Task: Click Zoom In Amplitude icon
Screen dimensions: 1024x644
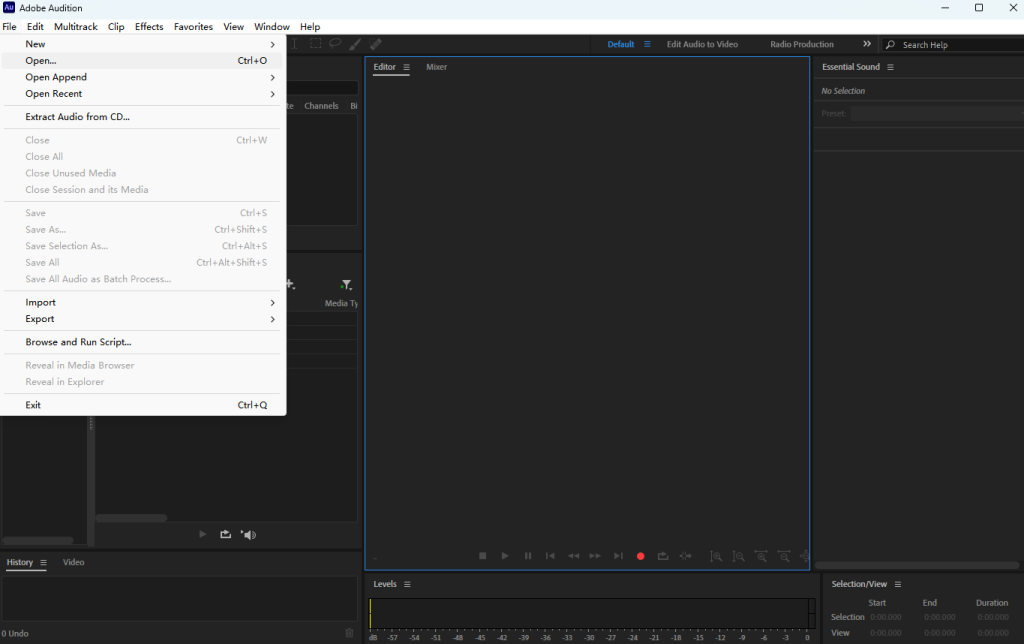Action: 716,556
